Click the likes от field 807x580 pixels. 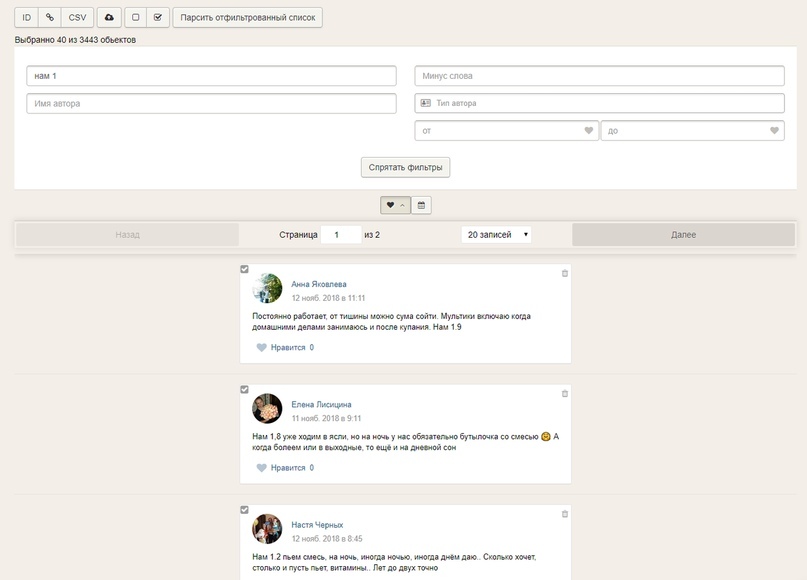click(506, 131)
